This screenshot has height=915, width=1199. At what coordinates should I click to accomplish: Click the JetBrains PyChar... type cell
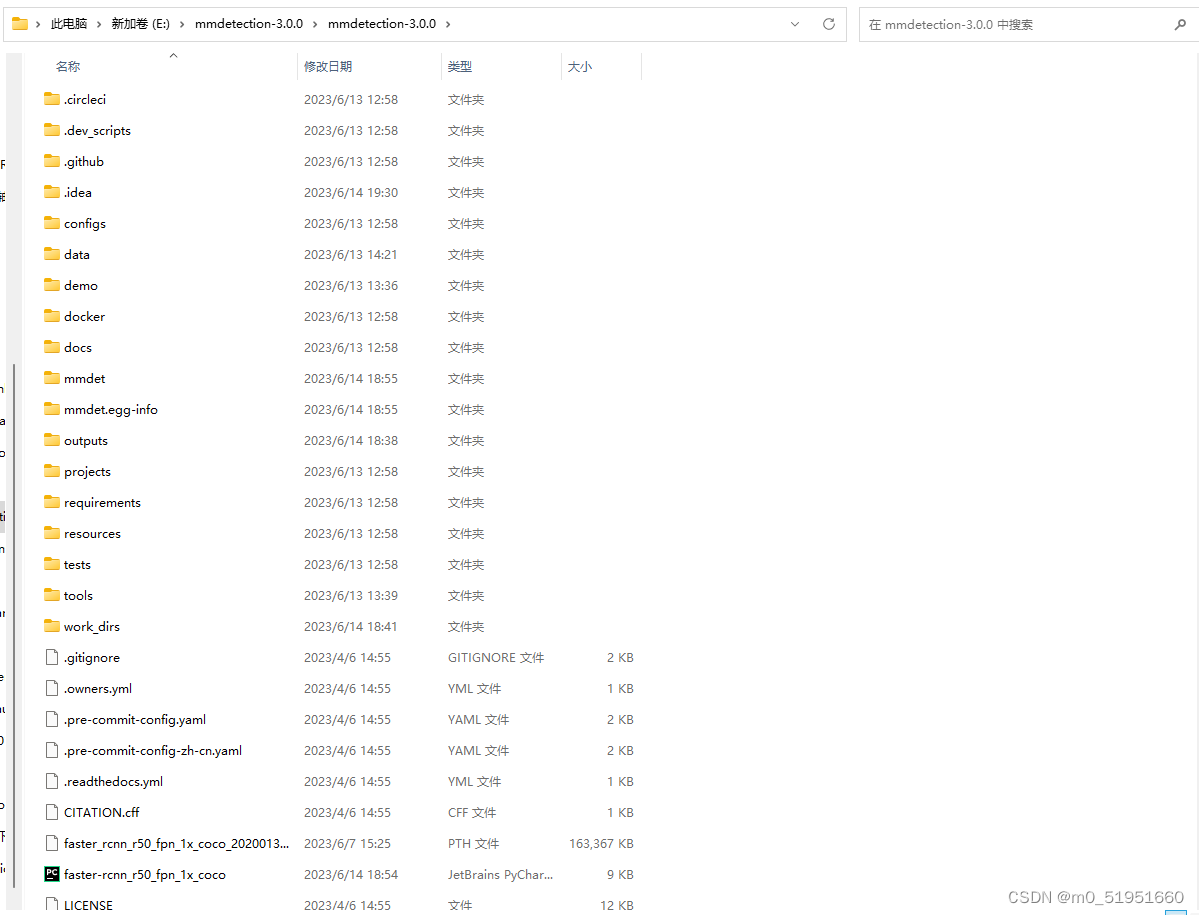point(500,874)
